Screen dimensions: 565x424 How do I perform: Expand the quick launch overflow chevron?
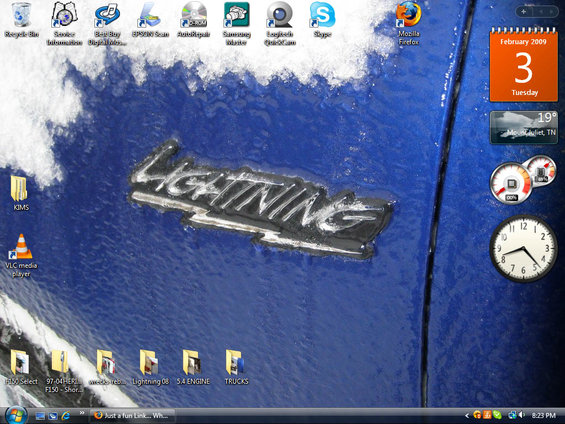click(x=82, y=413)
